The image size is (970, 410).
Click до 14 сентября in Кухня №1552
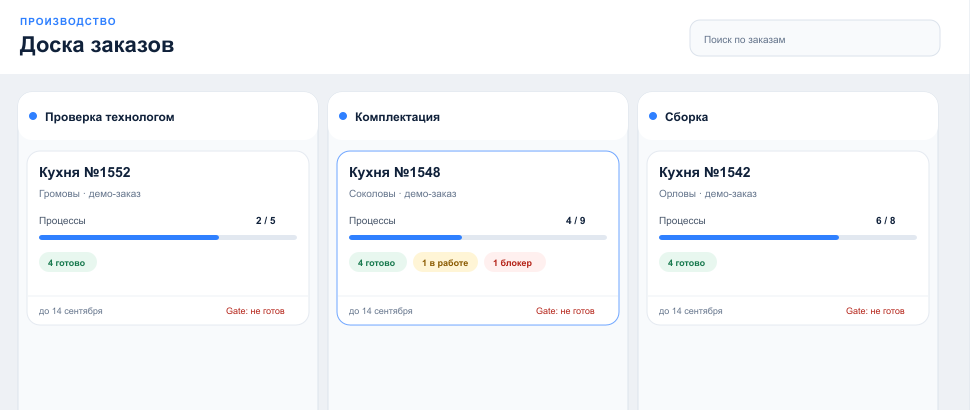tap(71, 311)
